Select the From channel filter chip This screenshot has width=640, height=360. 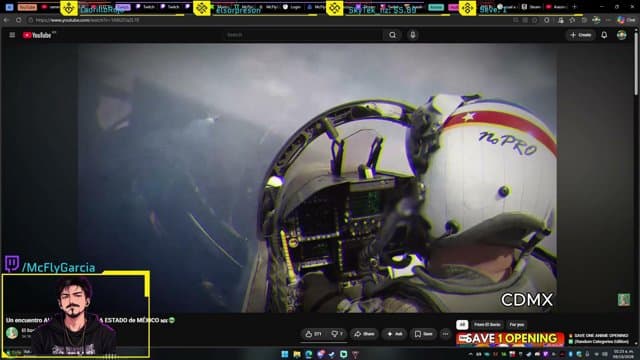[487, 324]
